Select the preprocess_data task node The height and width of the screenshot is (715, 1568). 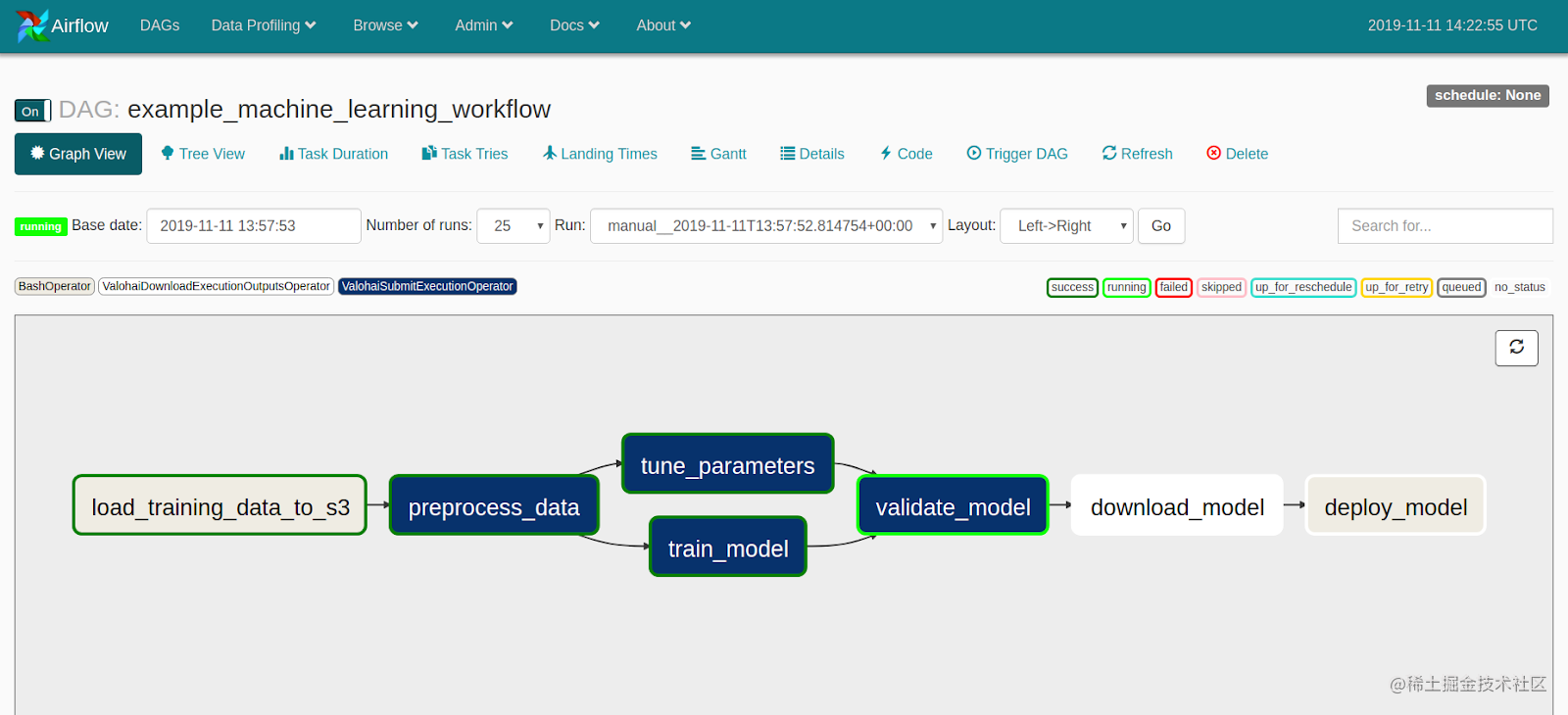[x=494, y=505]
